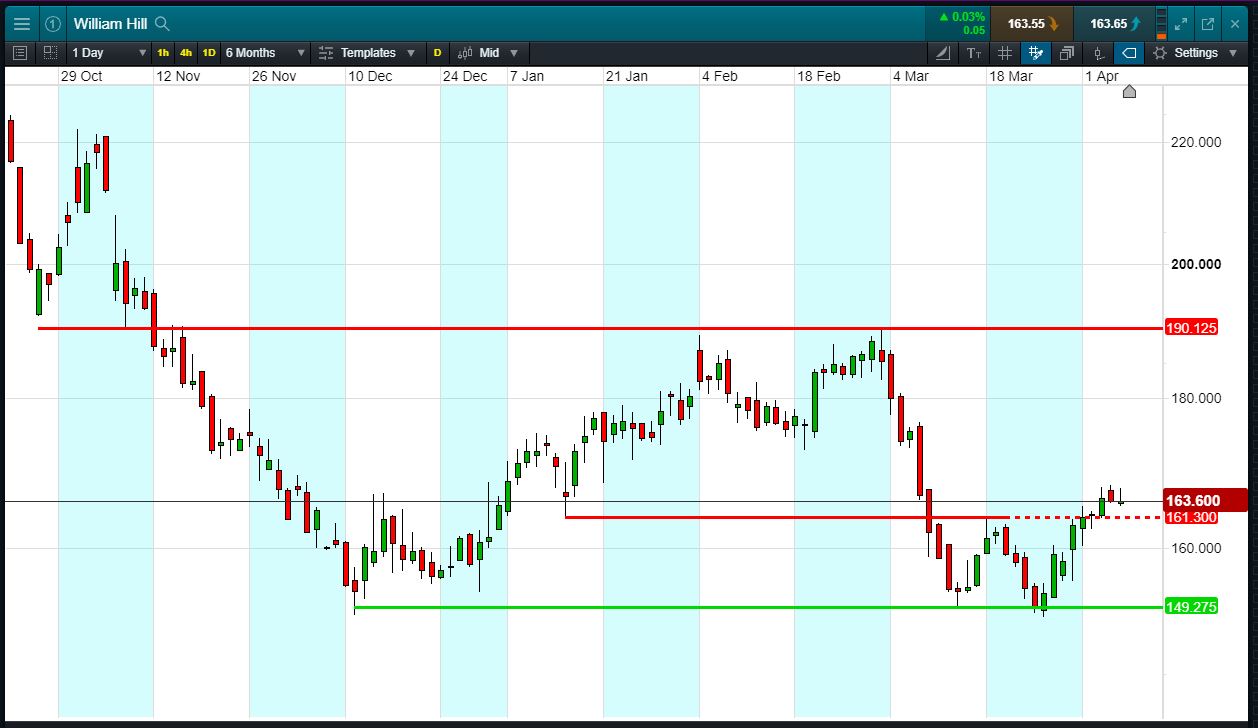Viewport: 1258px width, 728px height.
Task: Open the hamburger main menu
Action: coord(22,24)
